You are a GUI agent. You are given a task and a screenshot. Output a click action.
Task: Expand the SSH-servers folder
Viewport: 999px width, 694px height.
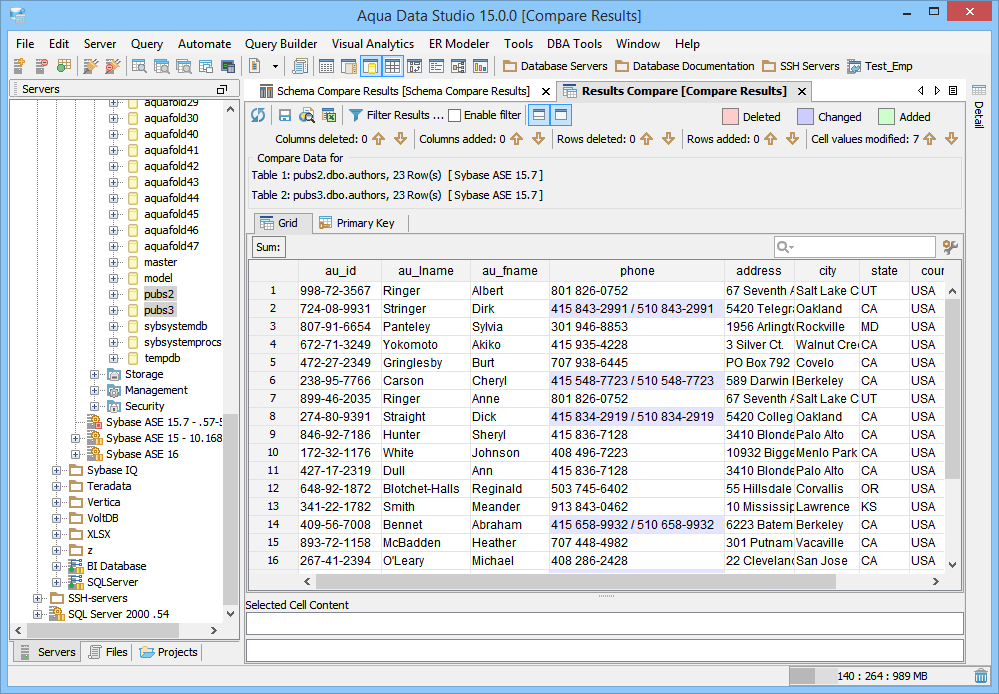click(x=37, y=598)
